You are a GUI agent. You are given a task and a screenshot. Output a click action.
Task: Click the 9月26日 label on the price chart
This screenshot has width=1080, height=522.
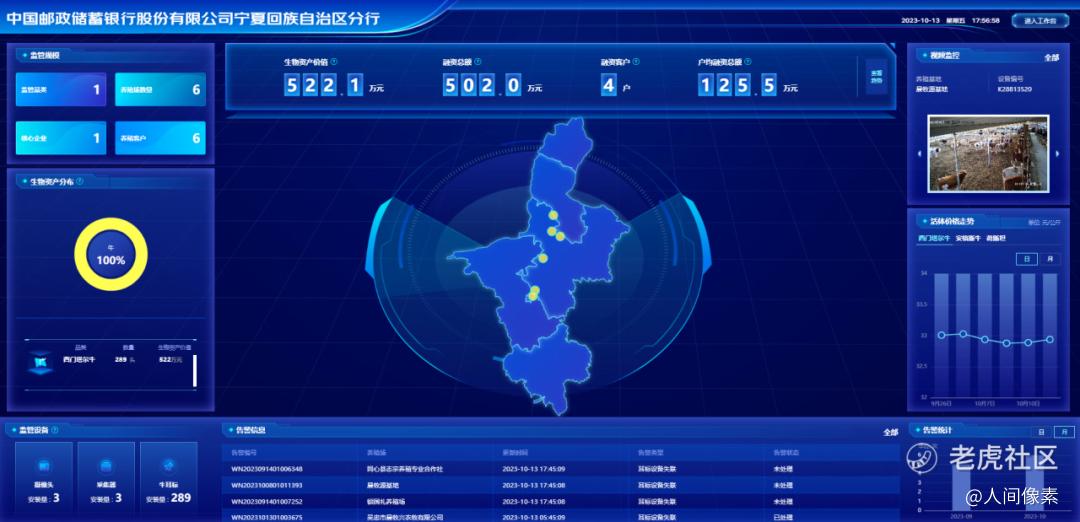click(940, 403)
